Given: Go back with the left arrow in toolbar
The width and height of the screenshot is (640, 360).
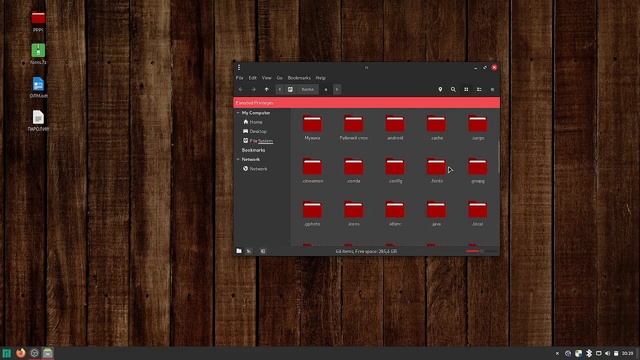Looking at the screenshot, I should (240, 89).
